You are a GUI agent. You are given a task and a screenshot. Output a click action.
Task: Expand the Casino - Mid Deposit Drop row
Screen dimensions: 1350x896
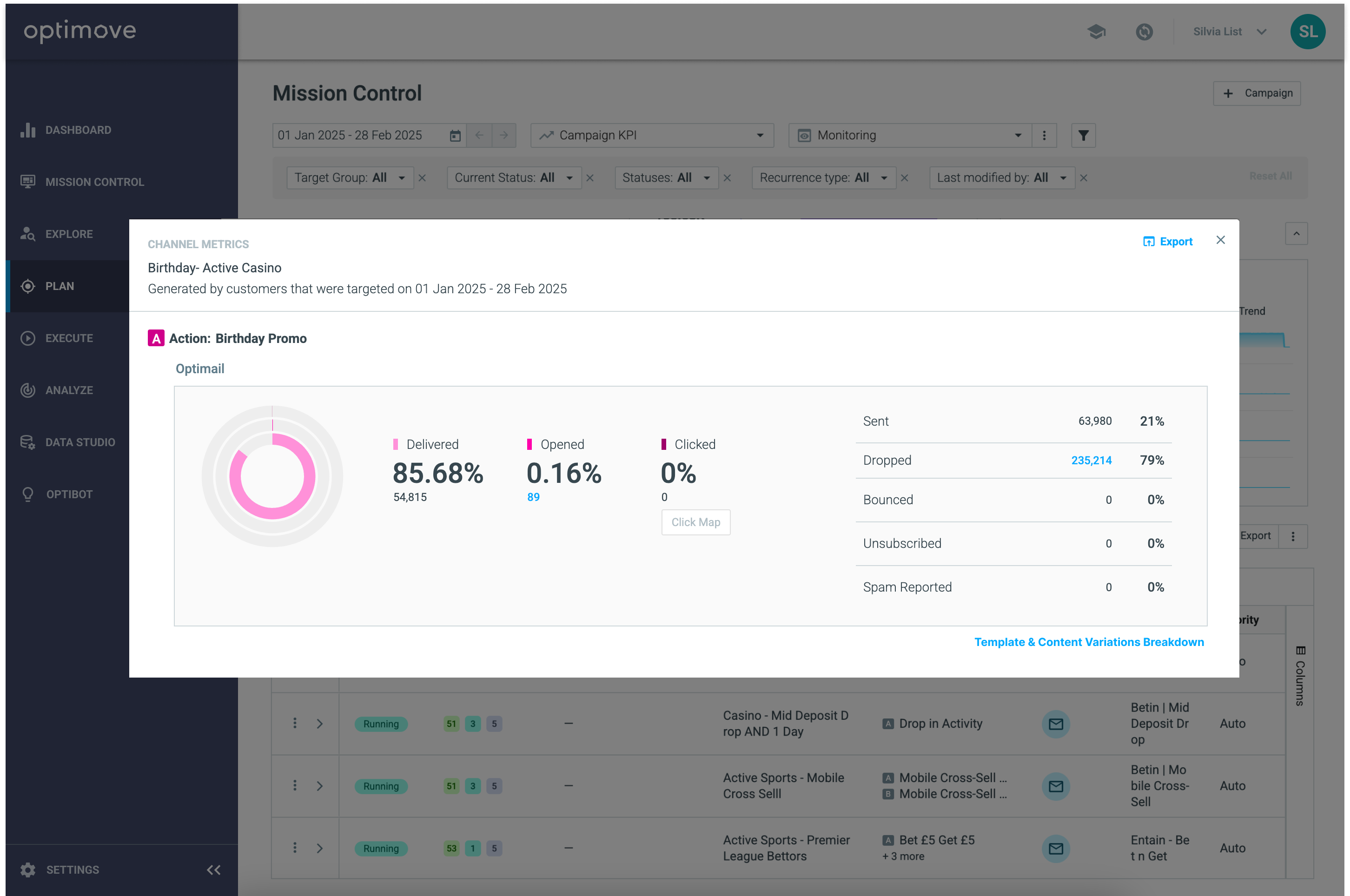pos(319,724)
